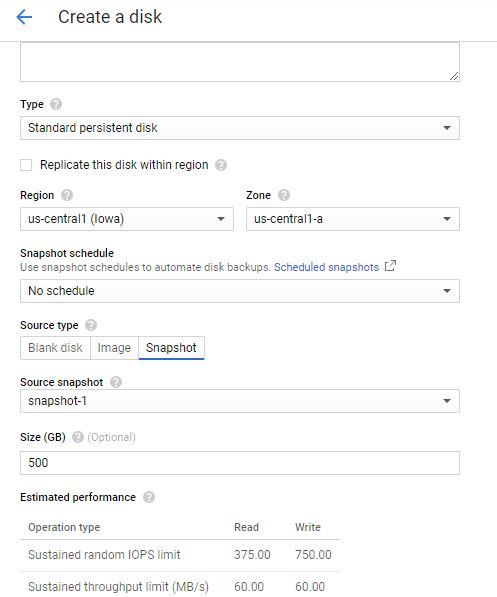Click the Size (GB) input field

click(x=240, y=463)
